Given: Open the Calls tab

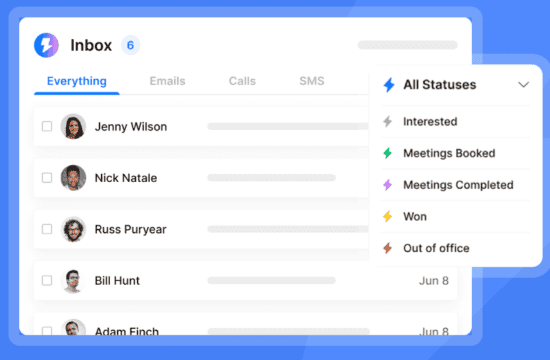Looking at the screenshot, I should 242,81.
